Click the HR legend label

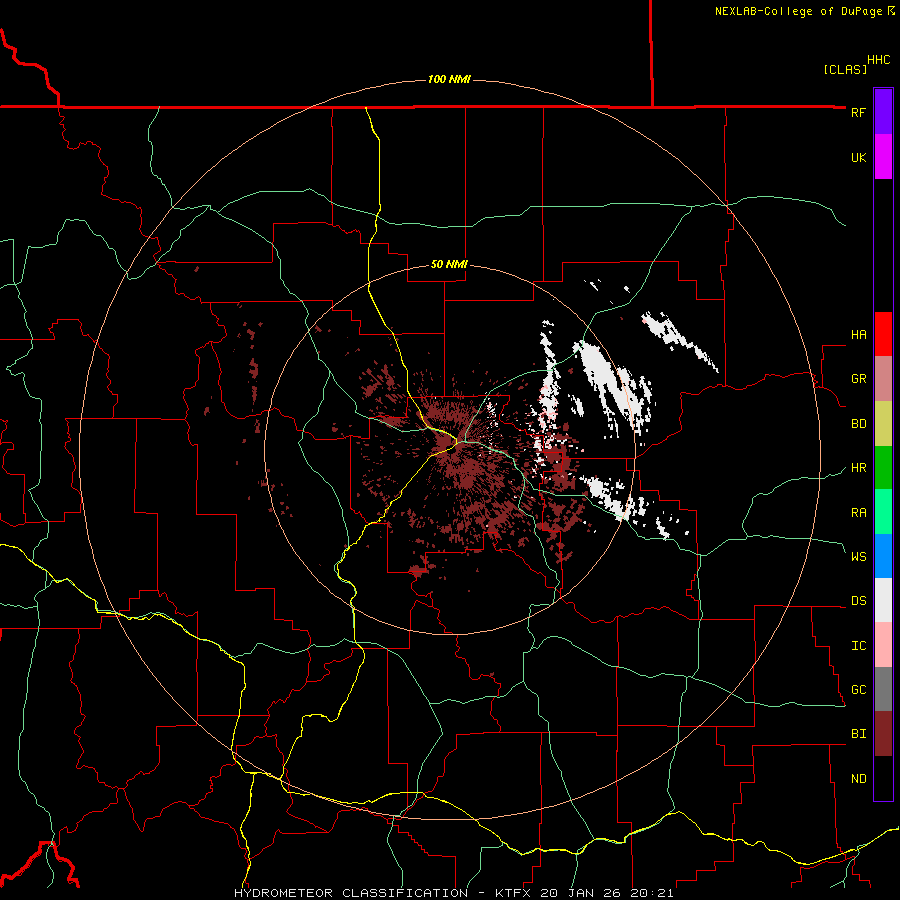pyautogui.click(x=858, y=468)
